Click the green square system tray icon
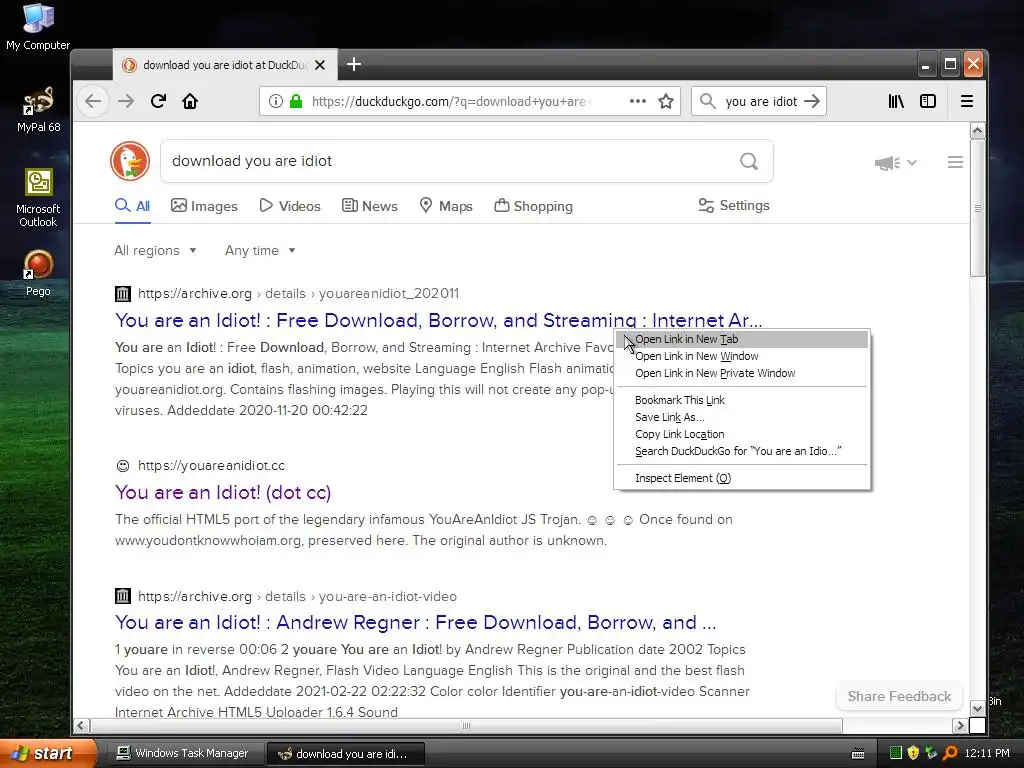Image resolution: width=1024 pixels, height=768 pixels. click(x=895, y=753)
